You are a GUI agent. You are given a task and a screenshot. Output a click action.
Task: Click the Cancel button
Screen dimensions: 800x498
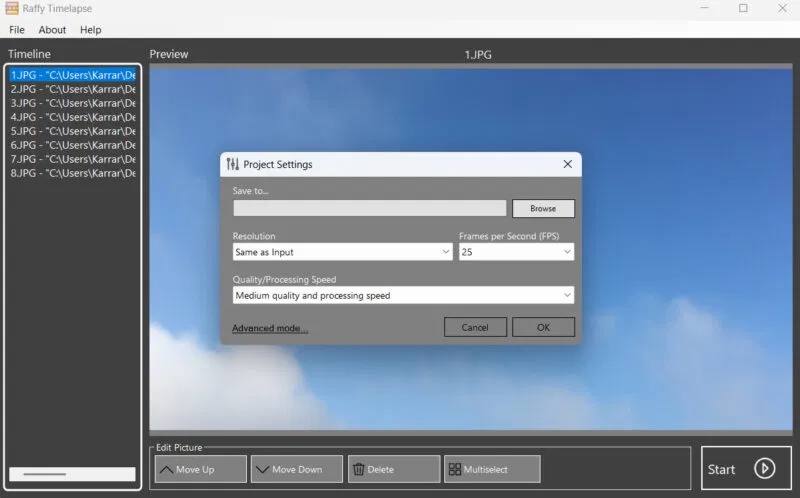[475, 327]
